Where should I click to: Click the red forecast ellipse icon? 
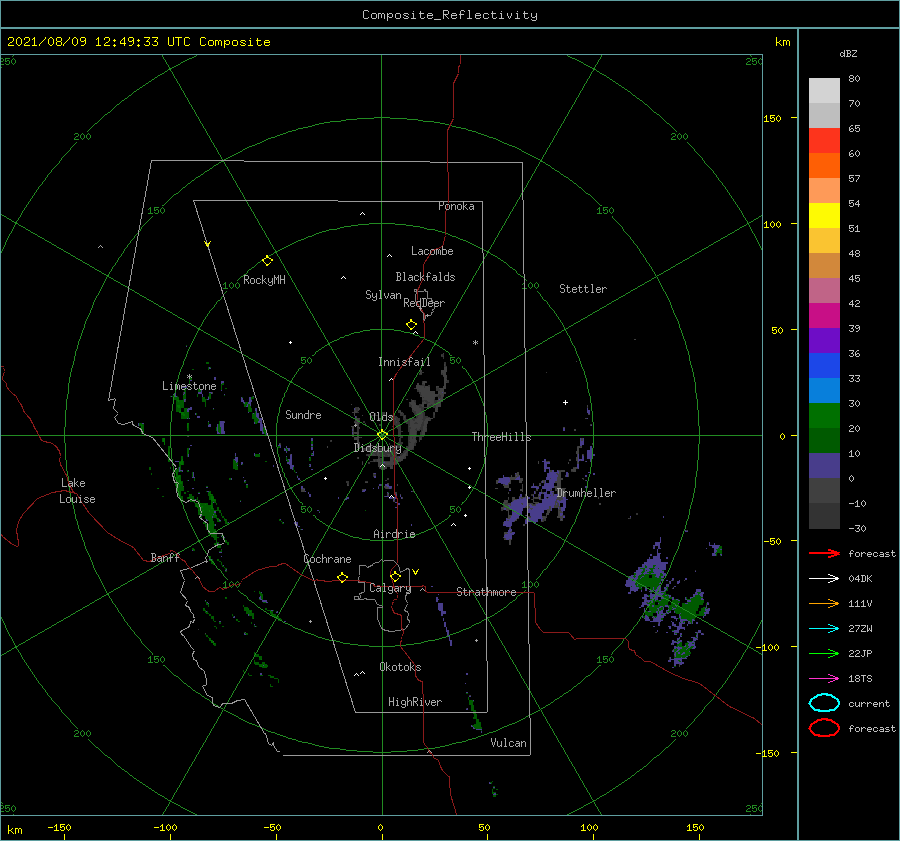click(x=824, y=728)
